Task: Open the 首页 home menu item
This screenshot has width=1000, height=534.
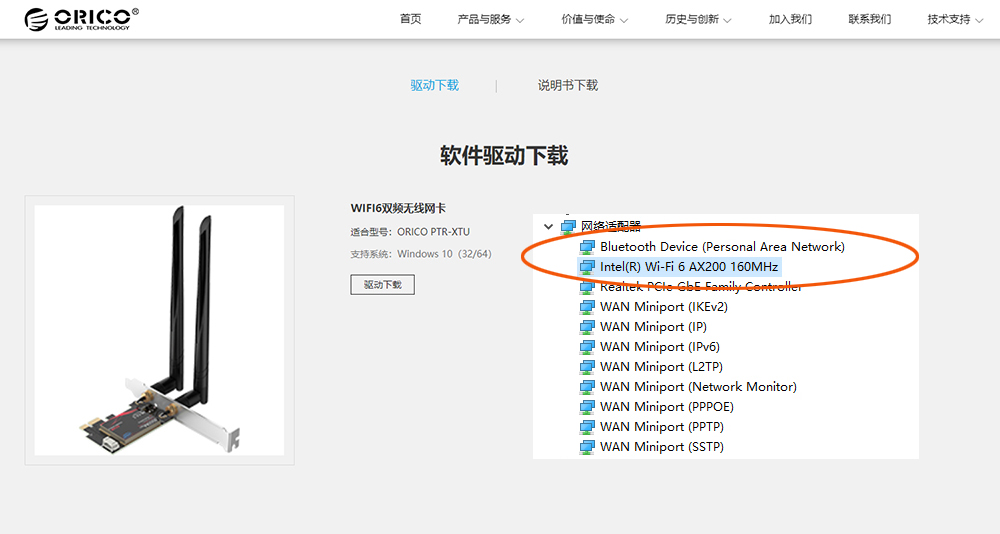Action: click(x=411, y=19)
